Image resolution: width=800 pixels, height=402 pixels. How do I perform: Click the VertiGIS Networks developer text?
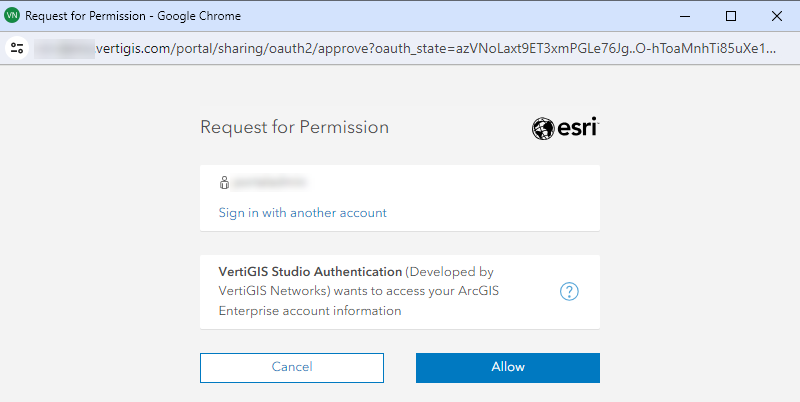275,291
